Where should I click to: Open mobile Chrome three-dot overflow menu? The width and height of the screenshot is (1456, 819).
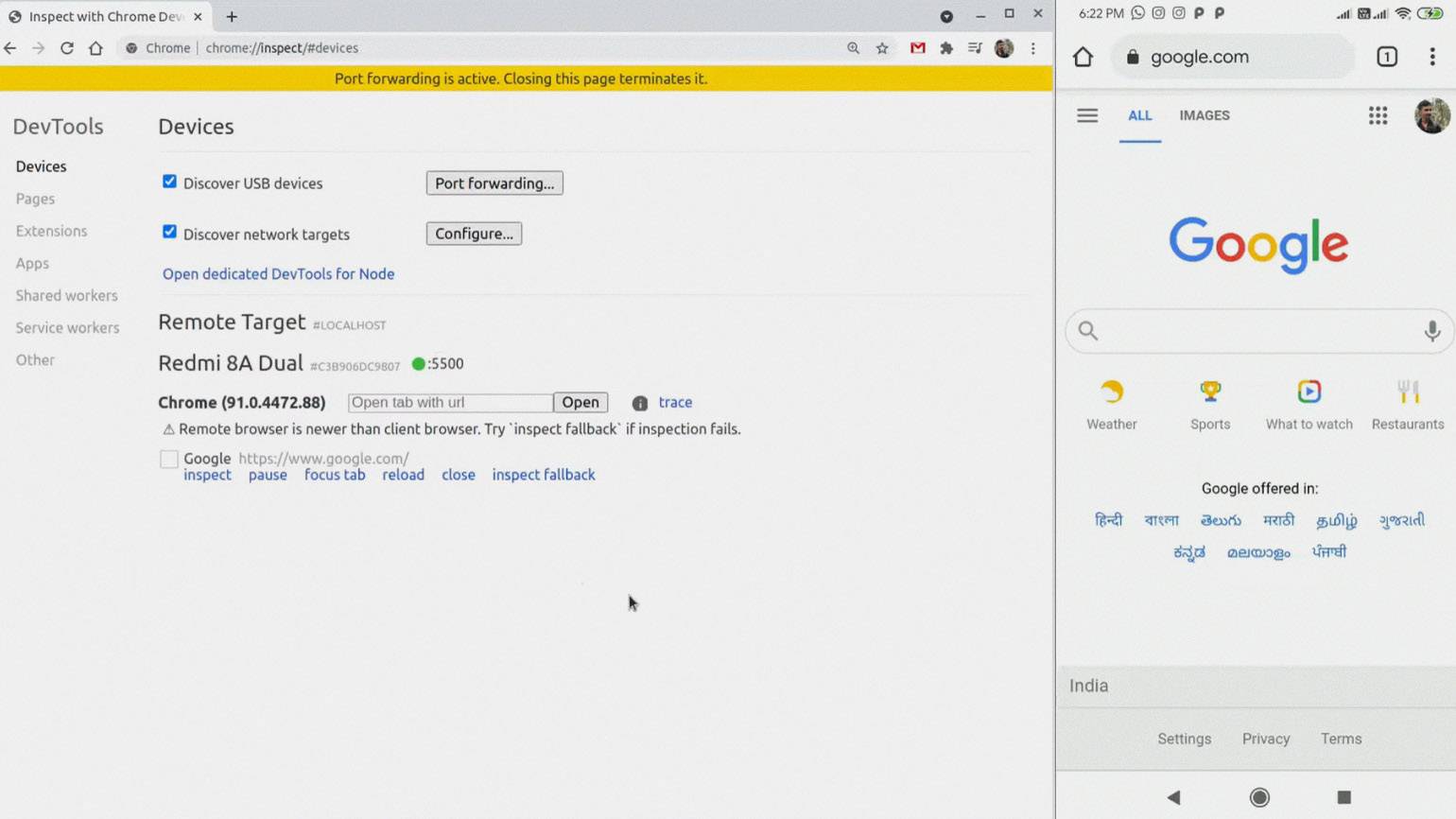(x=1431, y=57)
